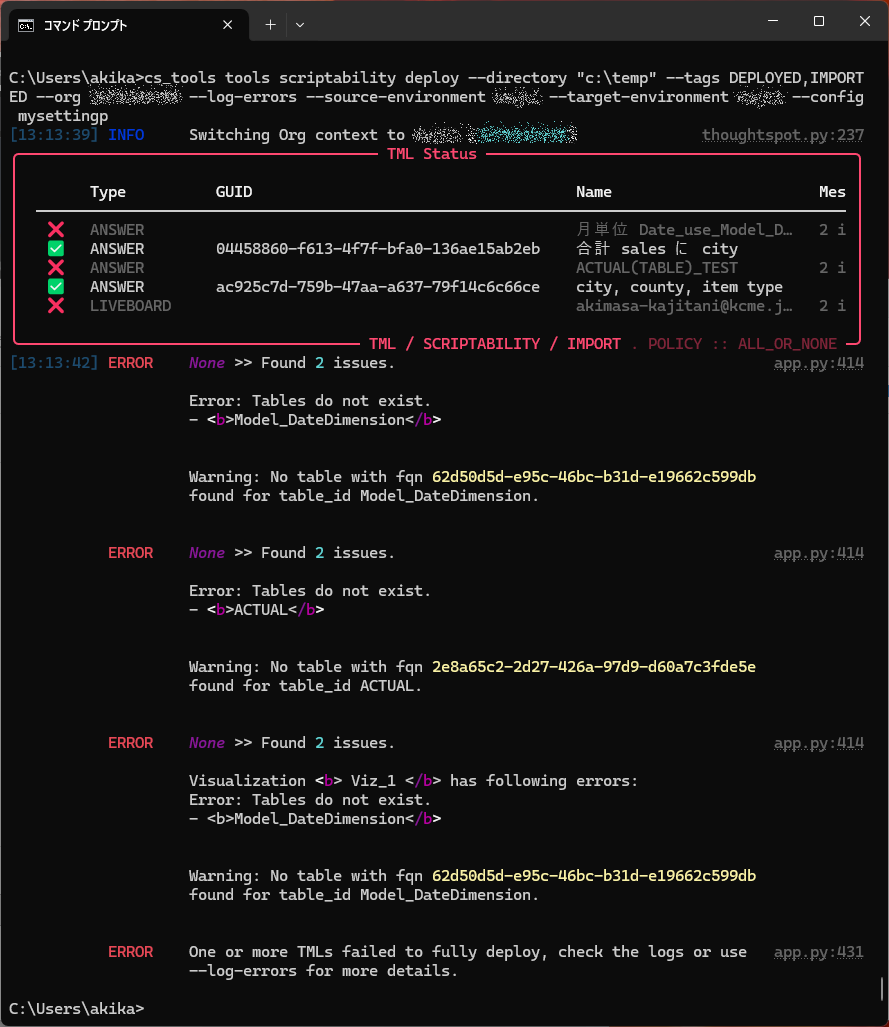Close the コマンド プロンプト tab
Image resolution: width=889 pixels, height=1027 pixels.
[228, 25]
